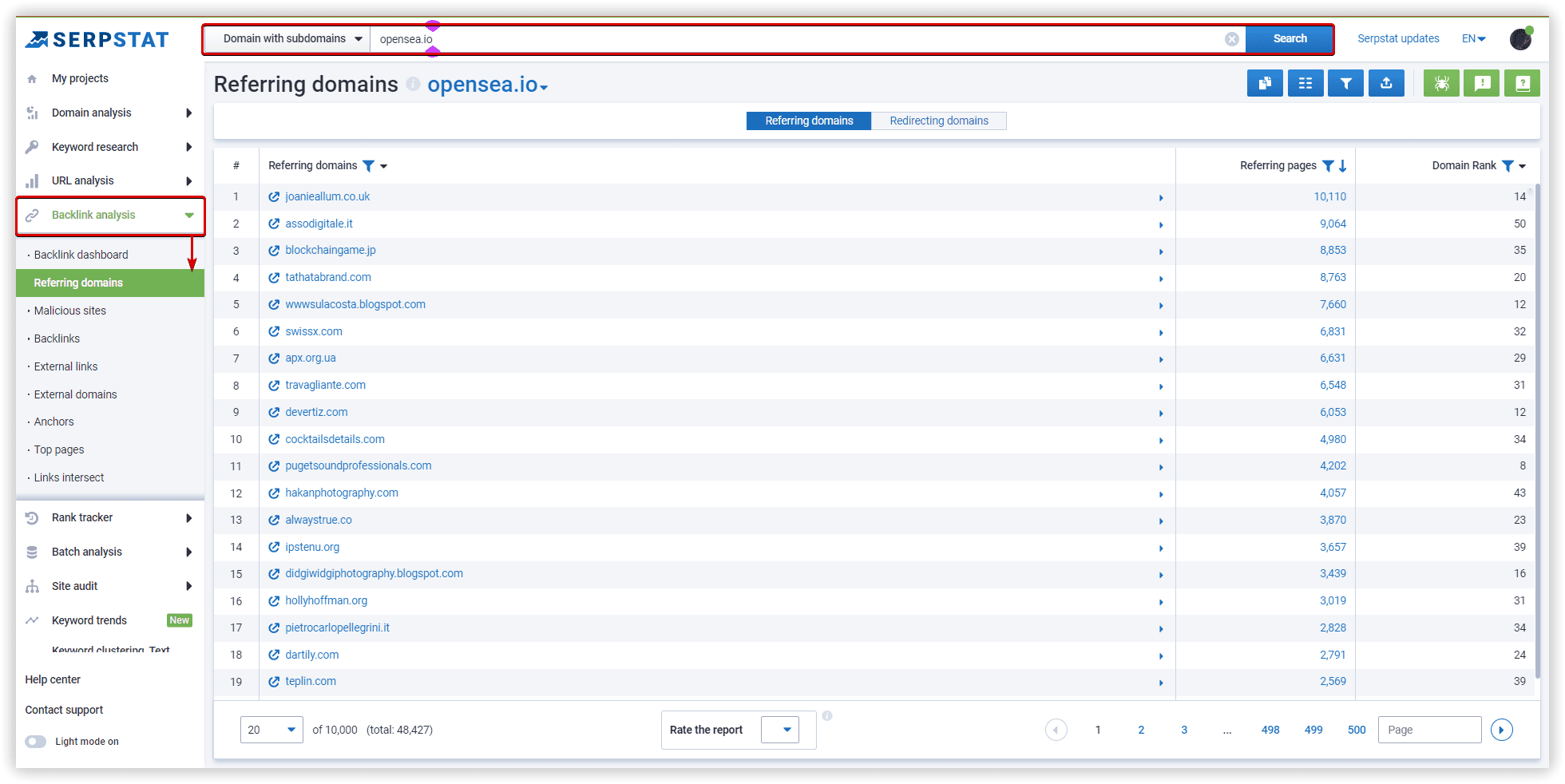The width and height of the screenshot is (1565, 784).
Task: Click the My projects home icon
Action: [32, 79]
